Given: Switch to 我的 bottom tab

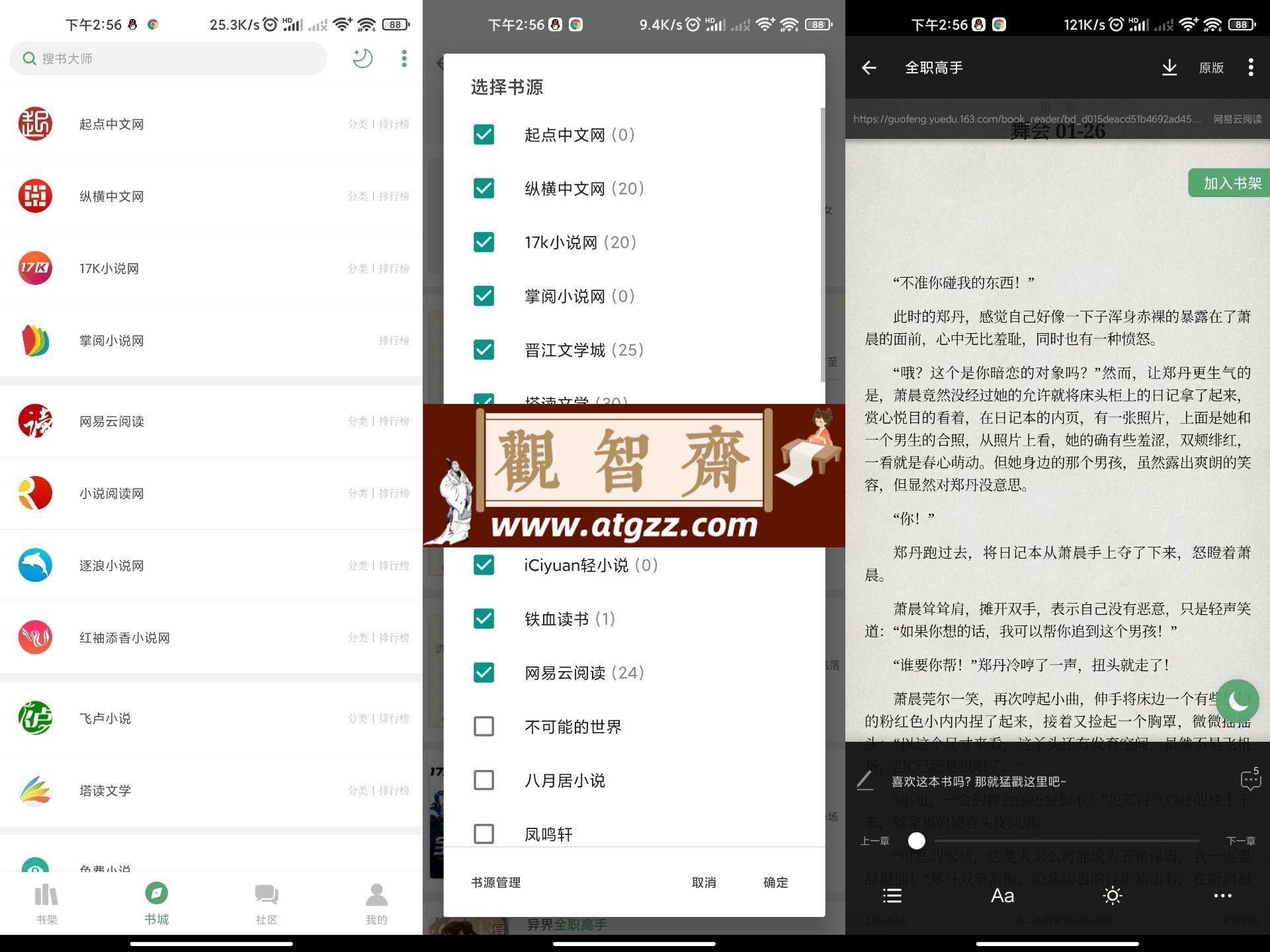Looking at the screenshot, I should pyautogui.click(x=376, y=904).
